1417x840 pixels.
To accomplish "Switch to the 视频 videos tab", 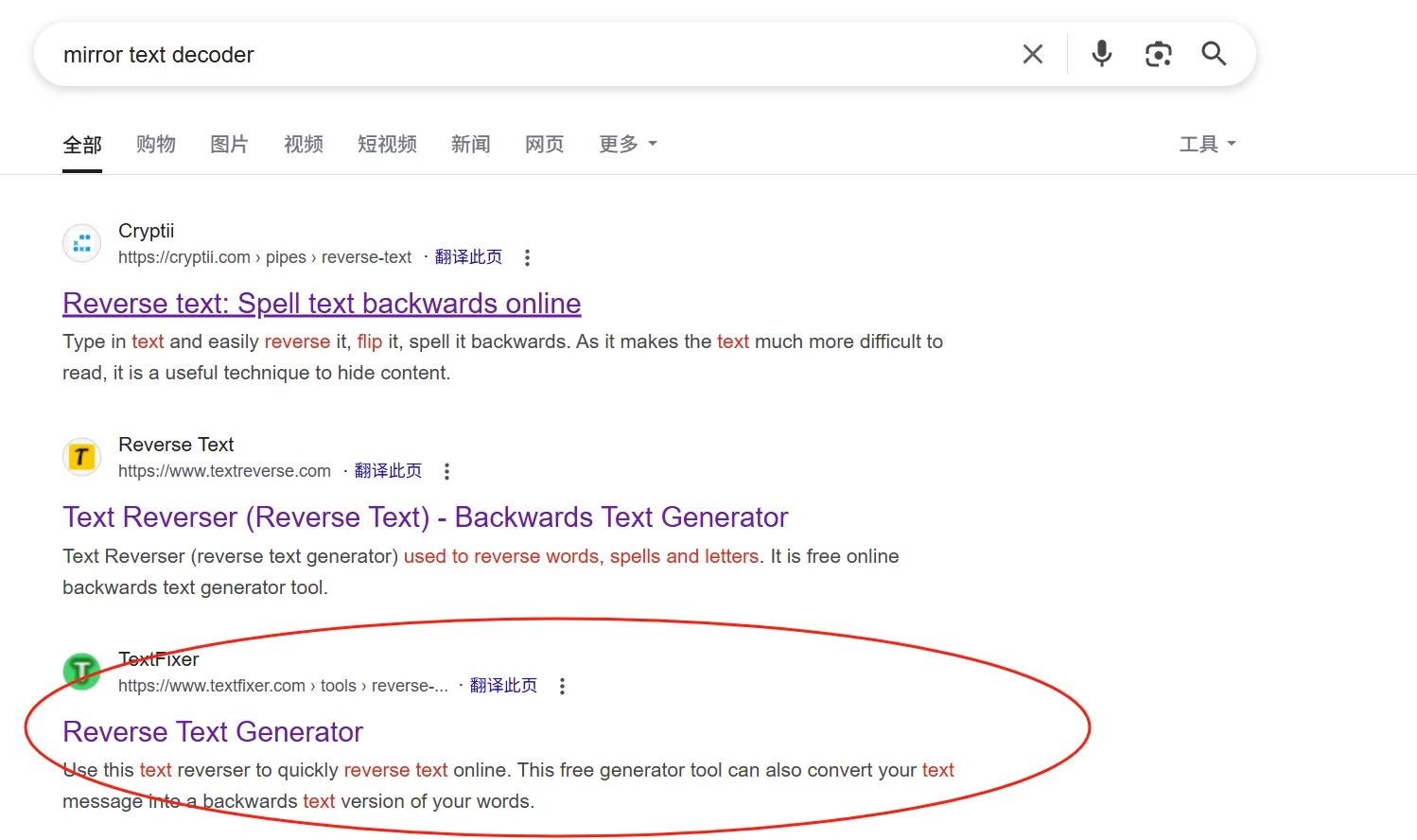I will pos(303,144).
